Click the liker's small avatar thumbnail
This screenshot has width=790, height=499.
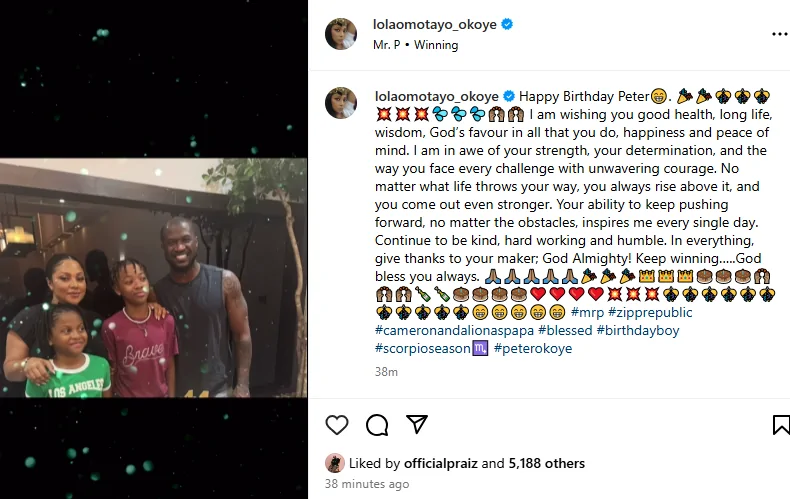335,464
